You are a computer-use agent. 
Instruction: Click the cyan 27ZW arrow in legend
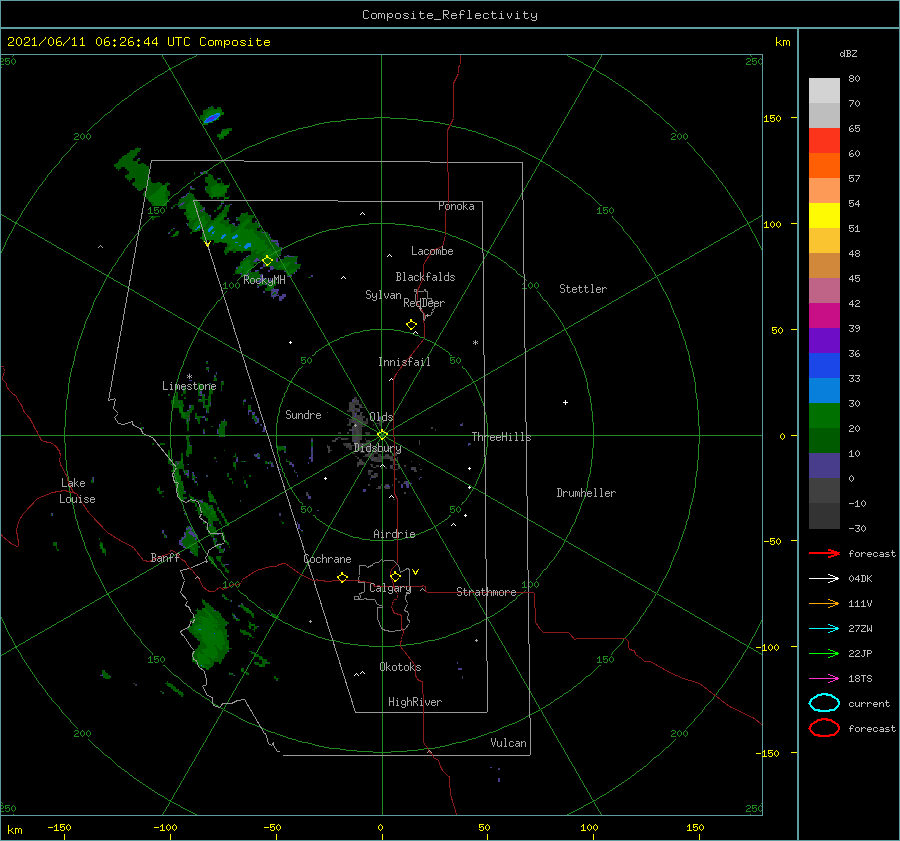[x=824, y=629]
